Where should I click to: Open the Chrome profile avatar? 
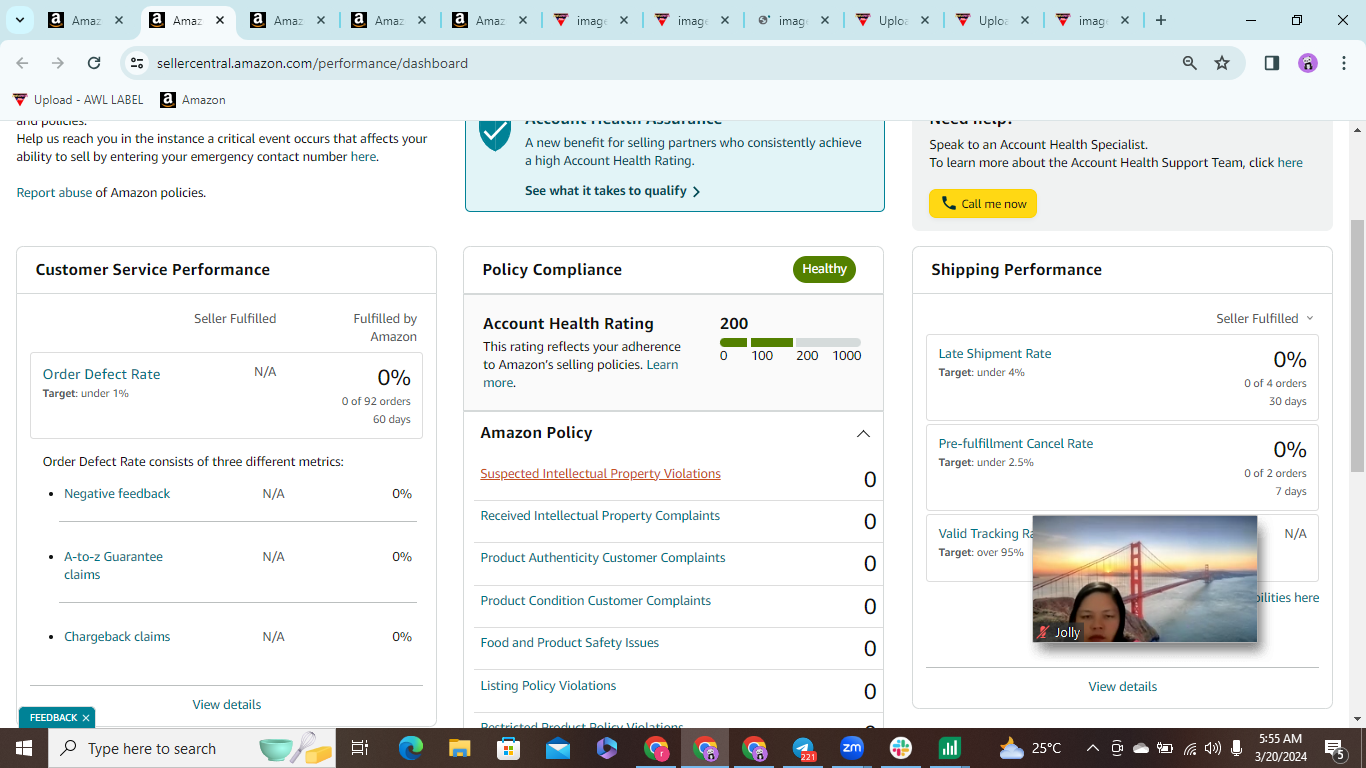pyautogui.click(x=1308, y=63)
